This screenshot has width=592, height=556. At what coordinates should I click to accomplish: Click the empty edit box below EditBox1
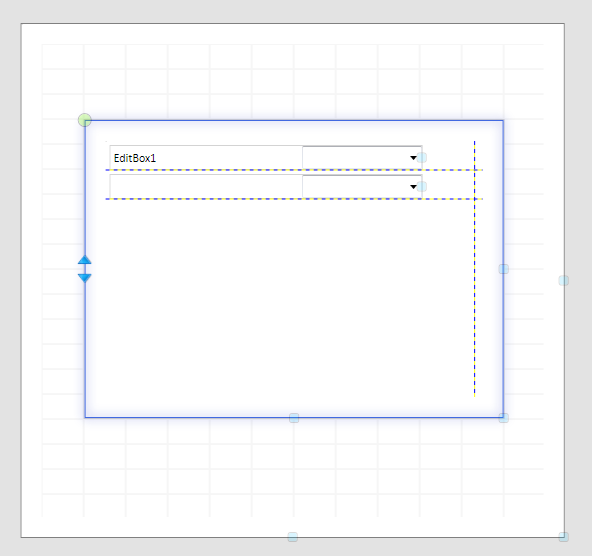pyautogui.click(x=206, y=186)
